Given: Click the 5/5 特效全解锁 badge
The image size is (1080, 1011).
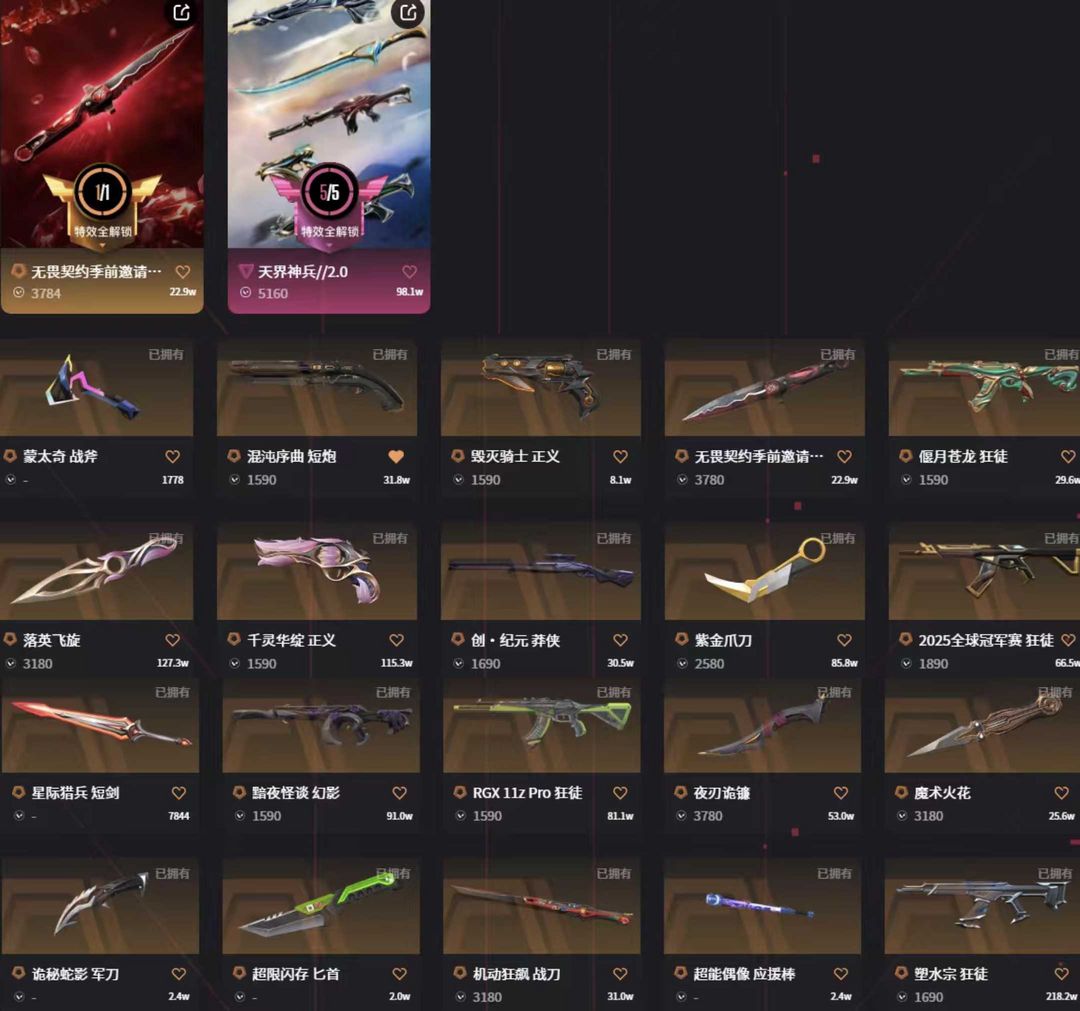Looking at the screenshot, I should [329, 202].
